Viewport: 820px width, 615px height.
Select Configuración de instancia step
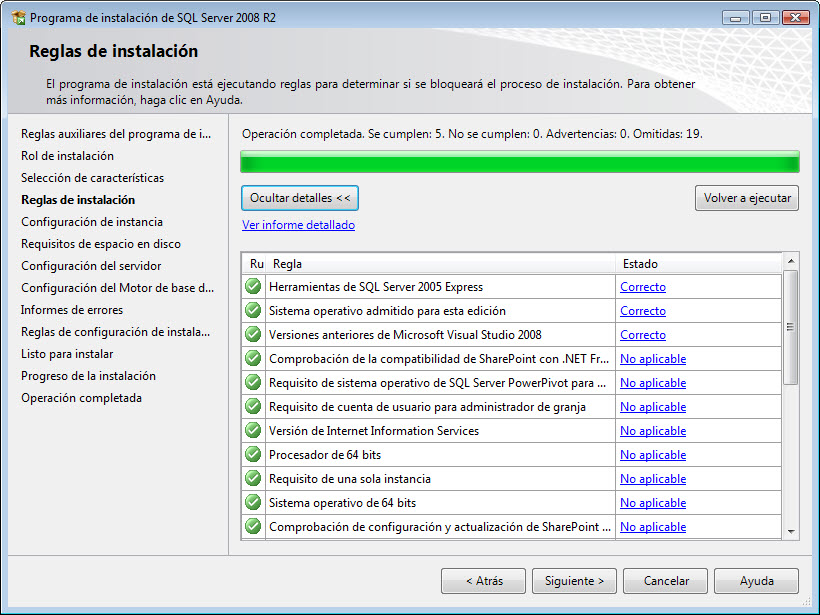pyautogui.click(x=92, y=222)
